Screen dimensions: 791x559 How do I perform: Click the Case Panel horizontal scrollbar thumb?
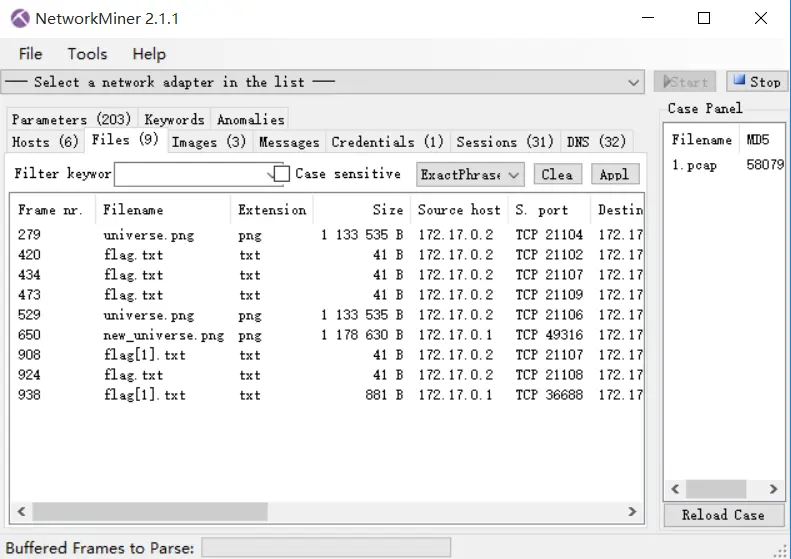pos(716,488)
